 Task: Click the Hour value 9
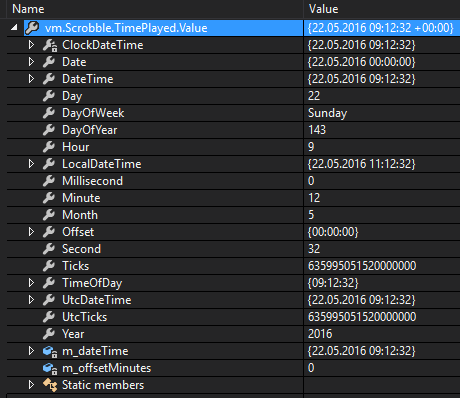[x=311, y=147]
